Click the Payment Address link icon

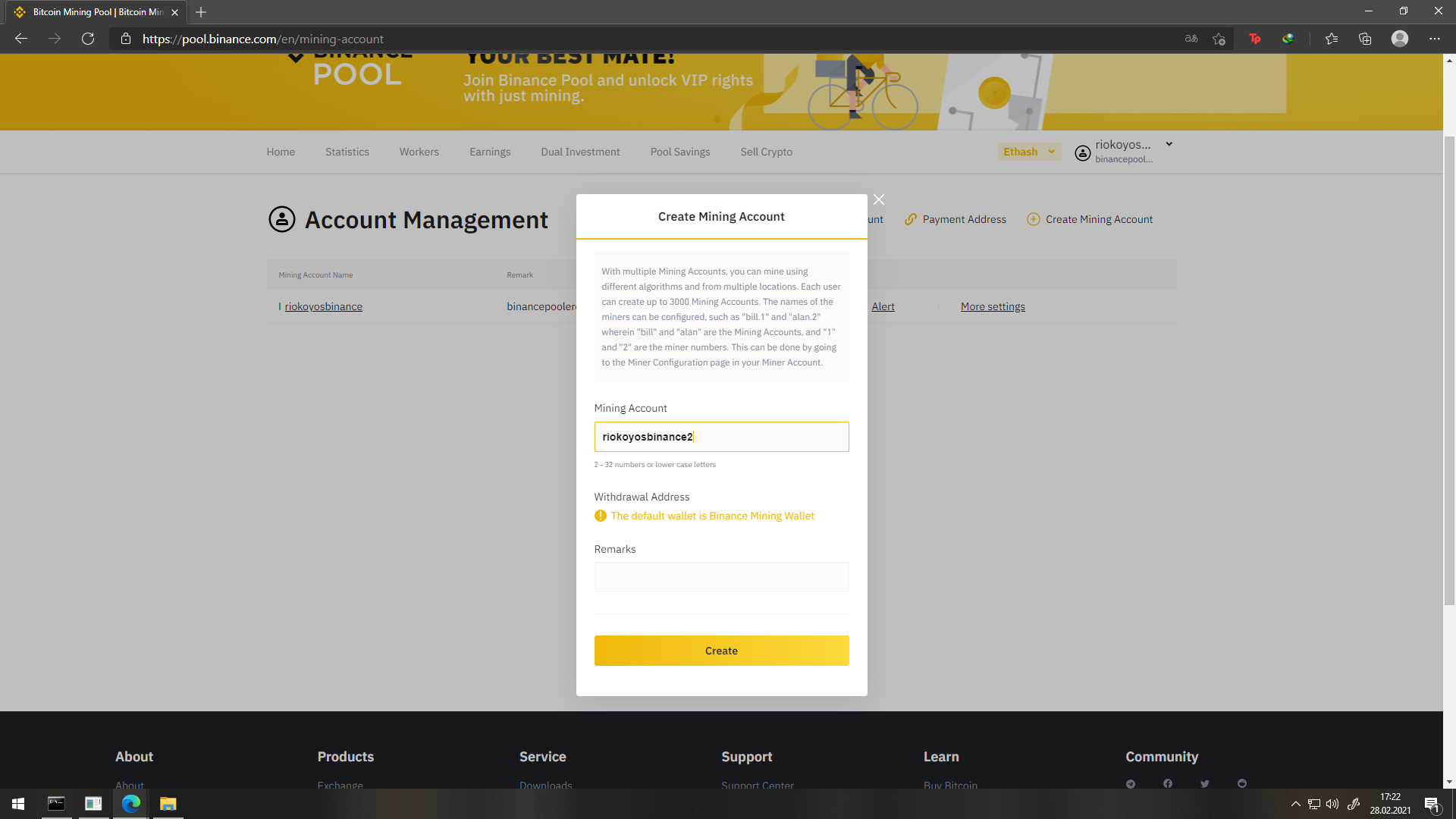pos(911,219)
